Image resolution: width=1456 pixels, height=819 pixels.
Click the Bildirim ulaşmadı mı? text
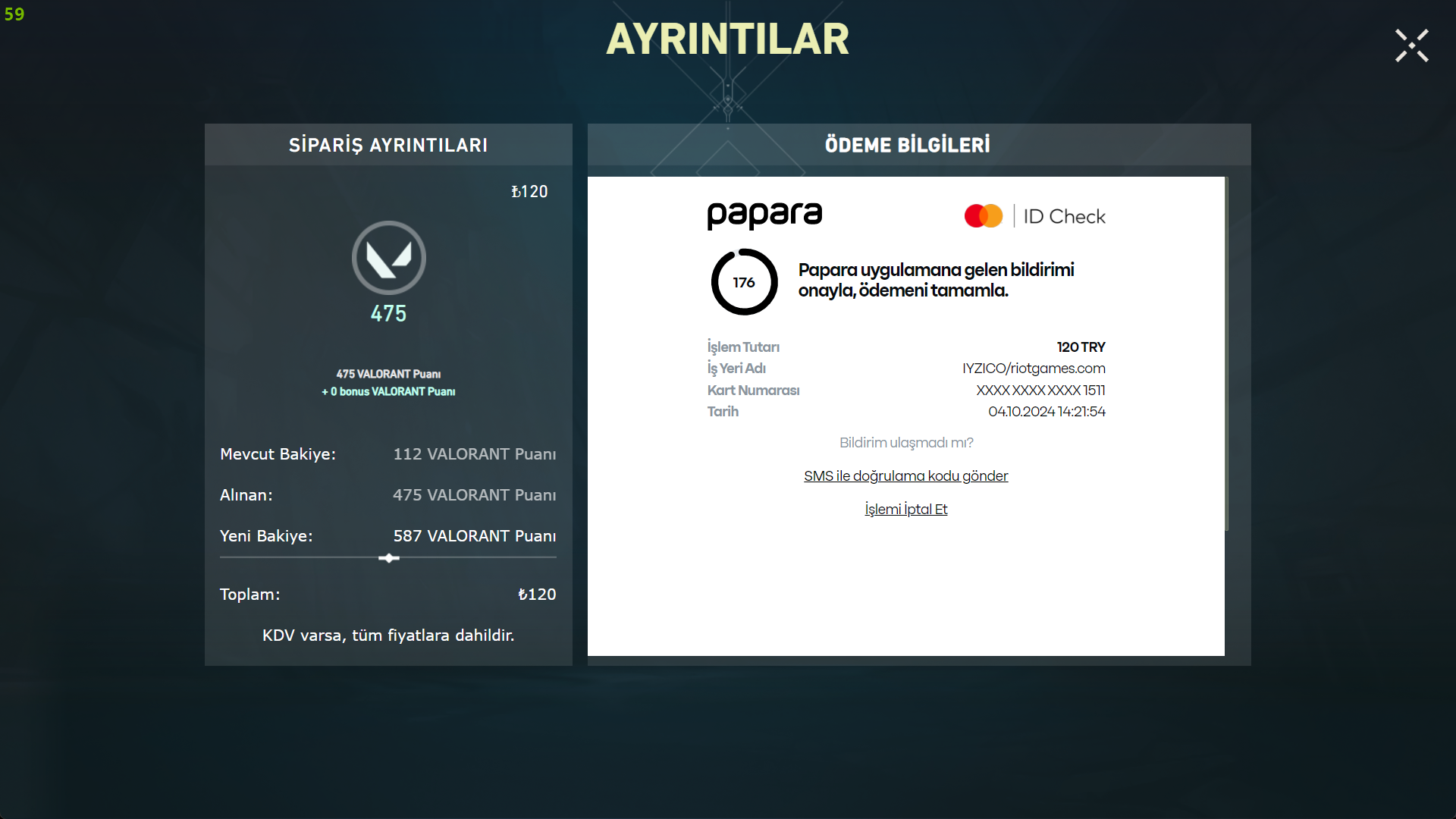tap(905, 443)
